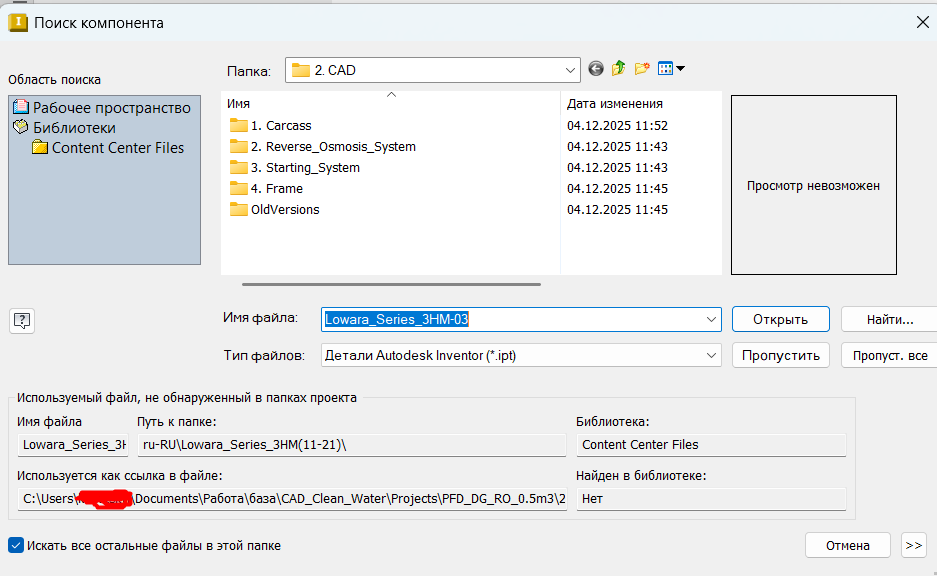This screenshot has height=576, width=937.
Task: Click the OldVersions folder name
Action: pyautogui.click(x=285, y=209)
